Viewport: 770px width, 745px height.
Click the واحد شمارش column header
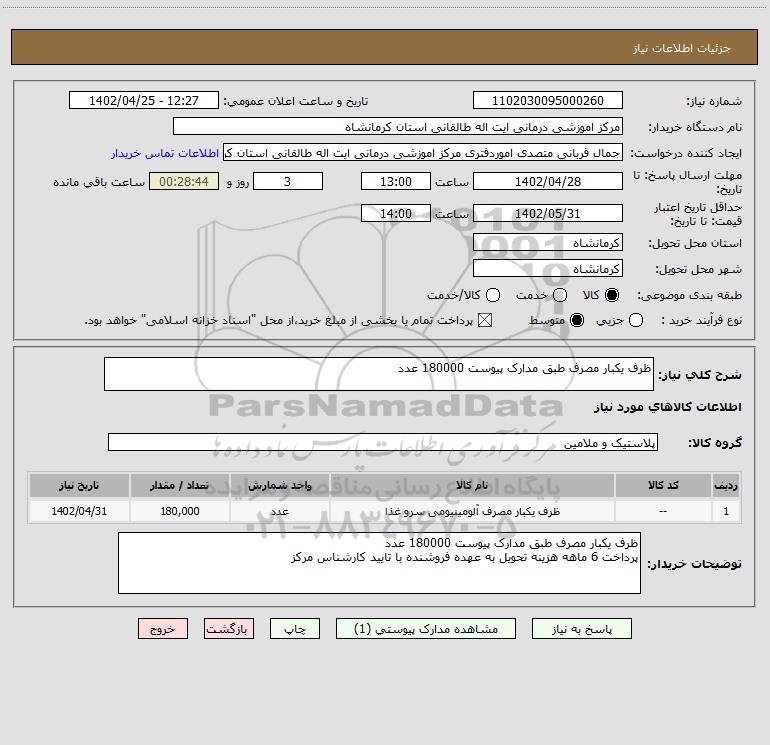pyautogui.click(x=279, y=485)
